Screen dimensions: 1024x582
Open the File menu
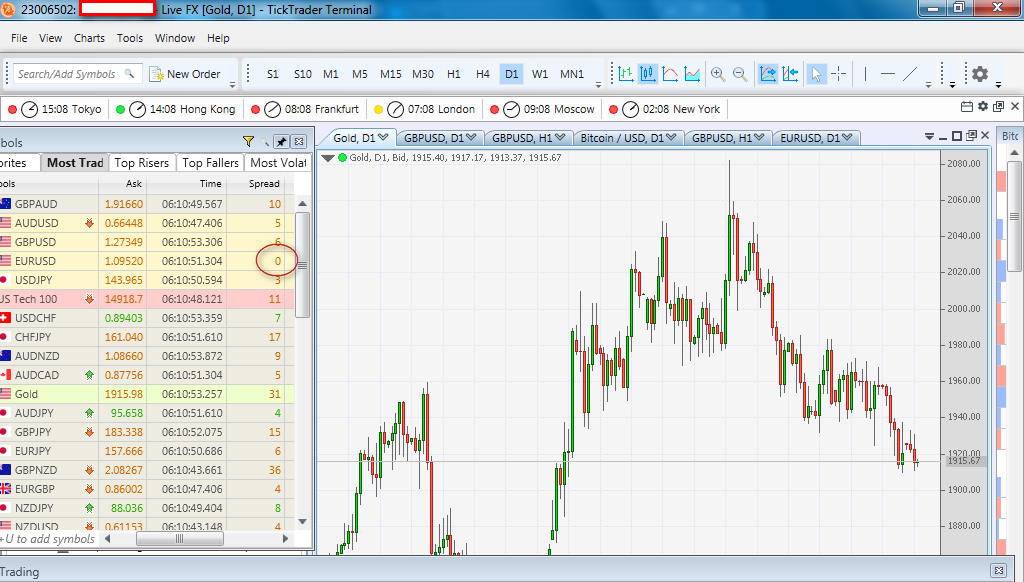coord(19,38)
